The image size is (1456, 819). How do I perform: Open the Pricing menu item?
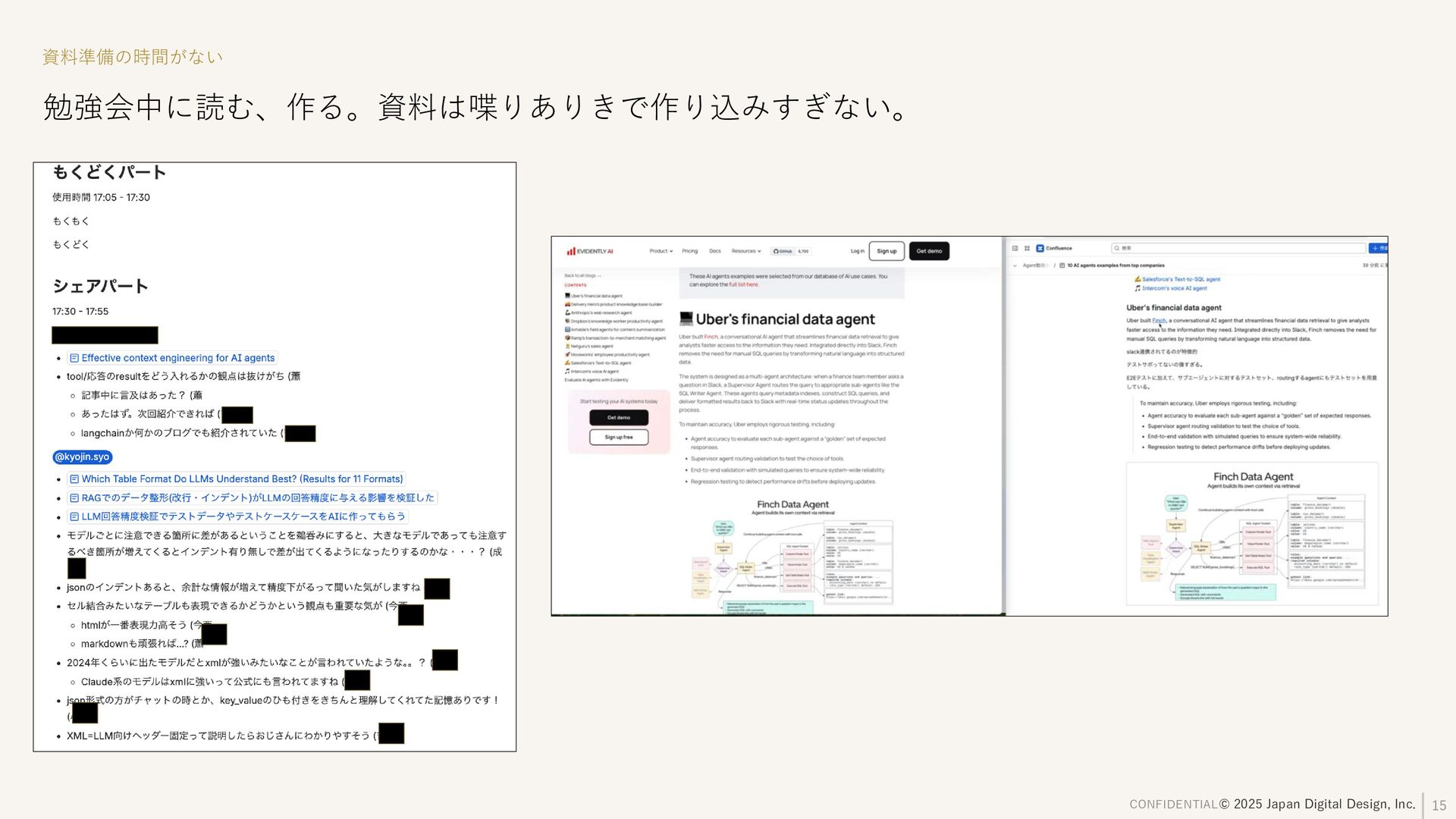point(689,251)
